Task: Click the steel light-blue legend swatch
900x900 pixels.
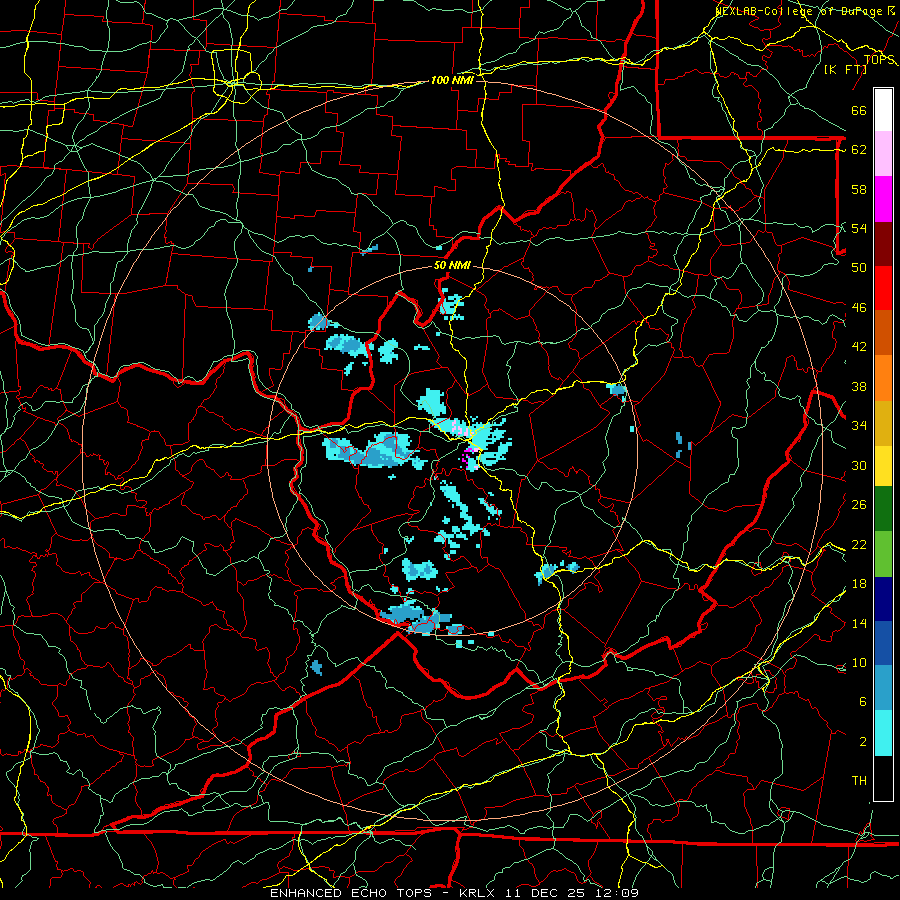Action: pos(883,688)
